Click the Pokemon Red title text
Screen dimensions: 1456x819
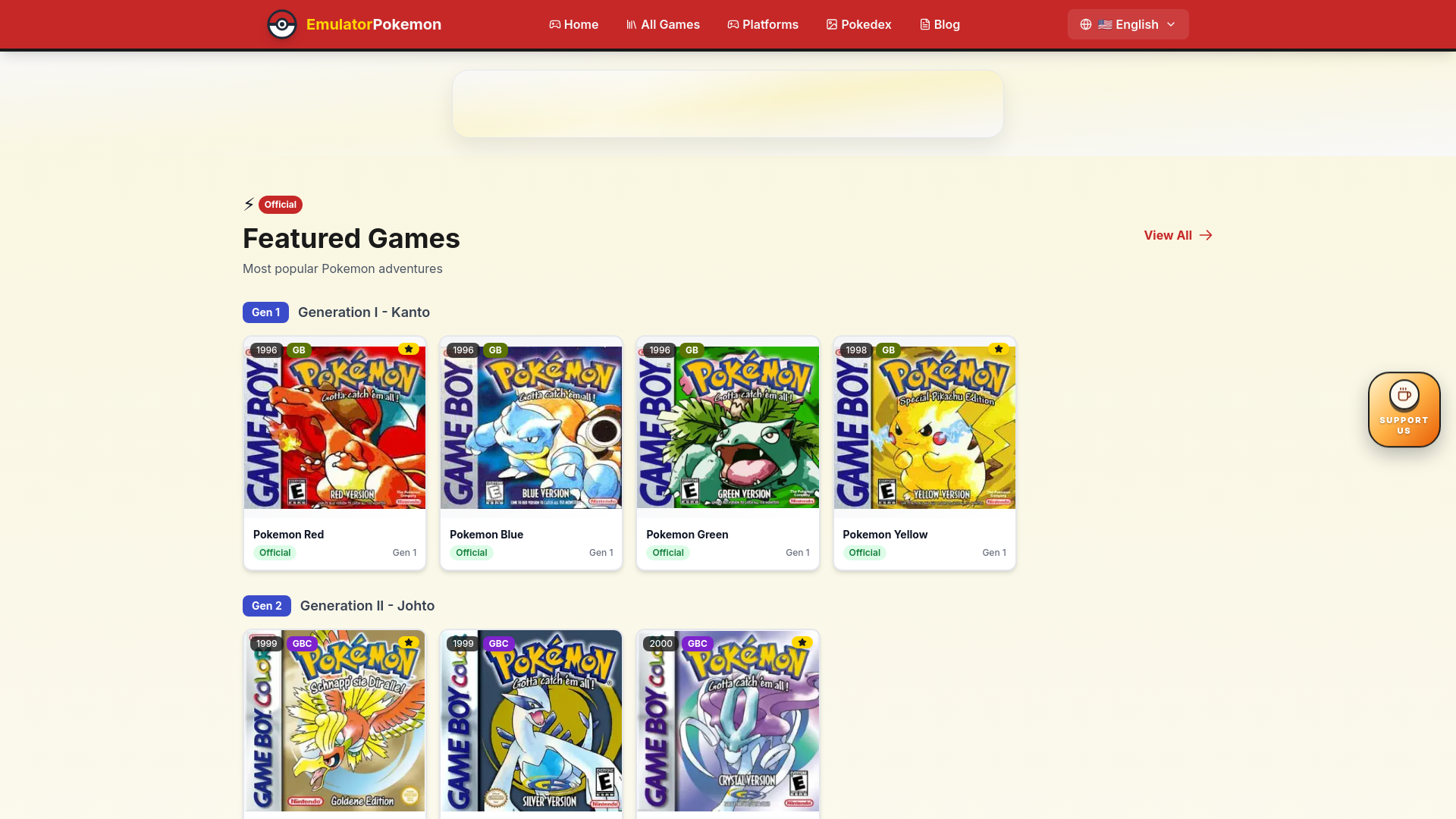coord(288,535)
